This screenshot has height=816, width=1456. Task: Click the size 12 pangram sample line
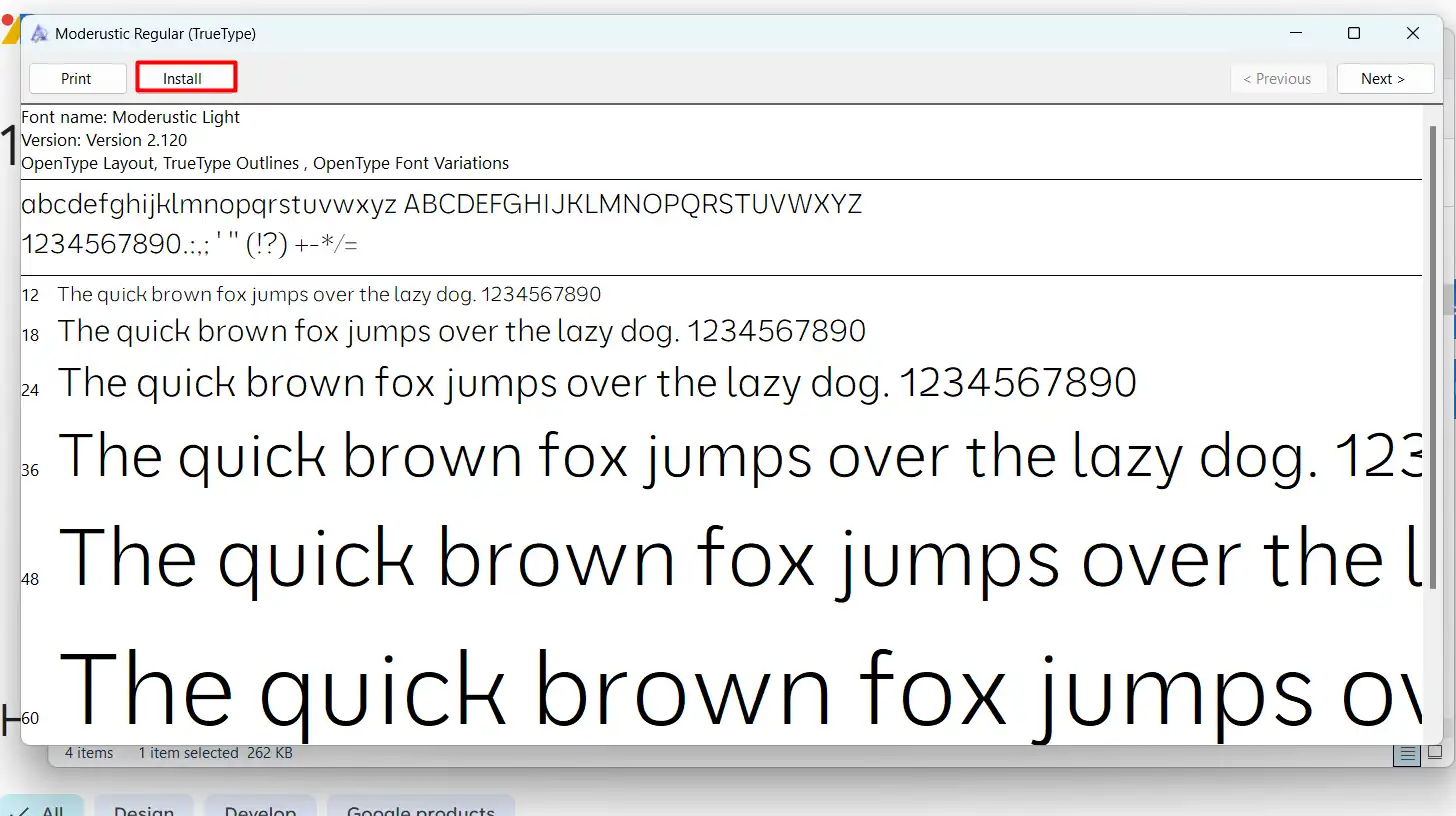point(329,294)
